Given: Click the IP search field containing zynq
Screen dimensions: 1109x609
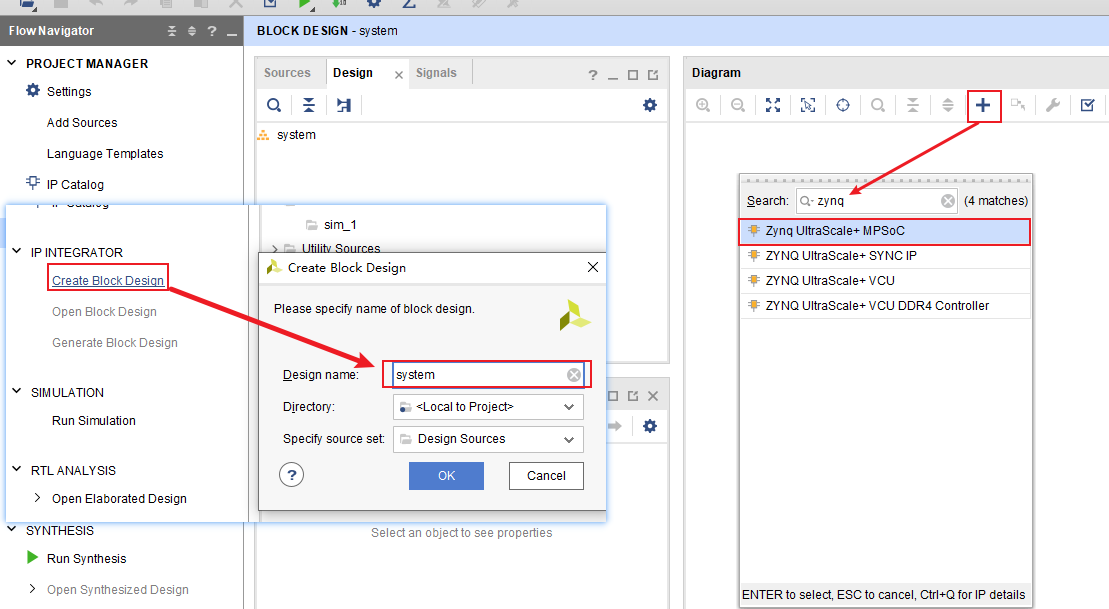Looking at the screenshot, I should (877, 201).
